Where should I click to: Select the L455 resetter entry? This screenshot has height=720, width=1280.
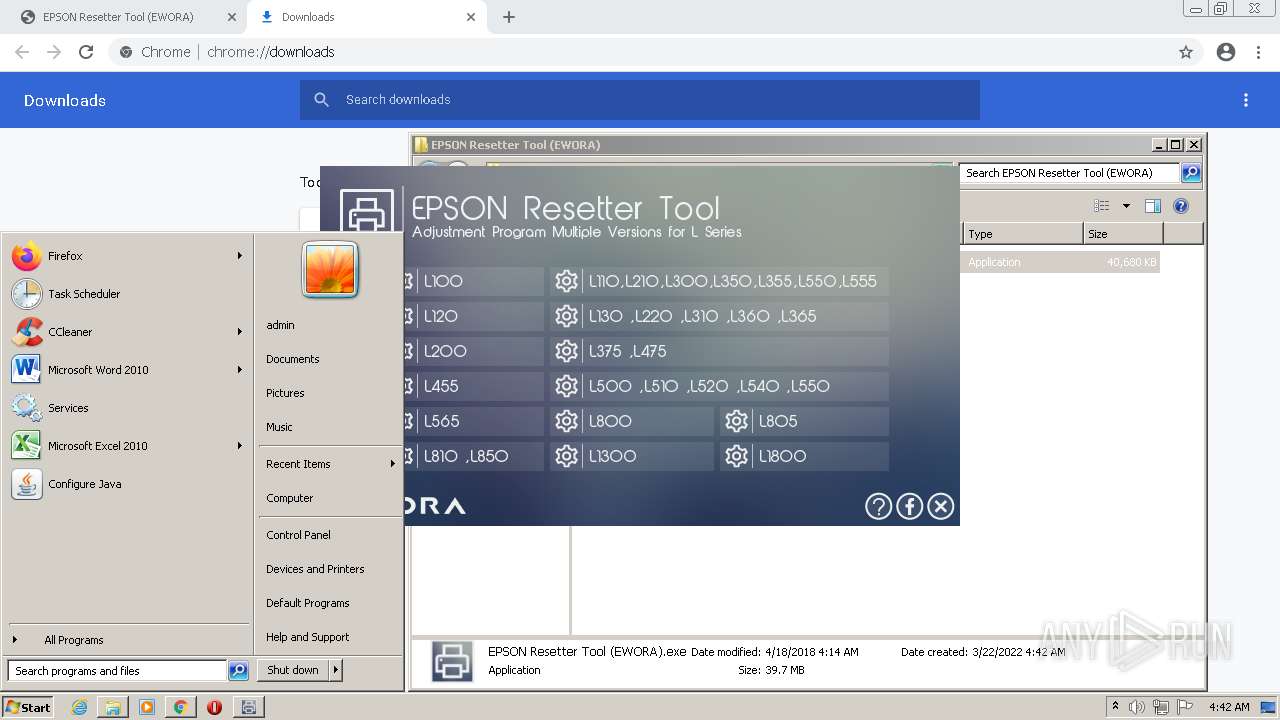point(474,386)
